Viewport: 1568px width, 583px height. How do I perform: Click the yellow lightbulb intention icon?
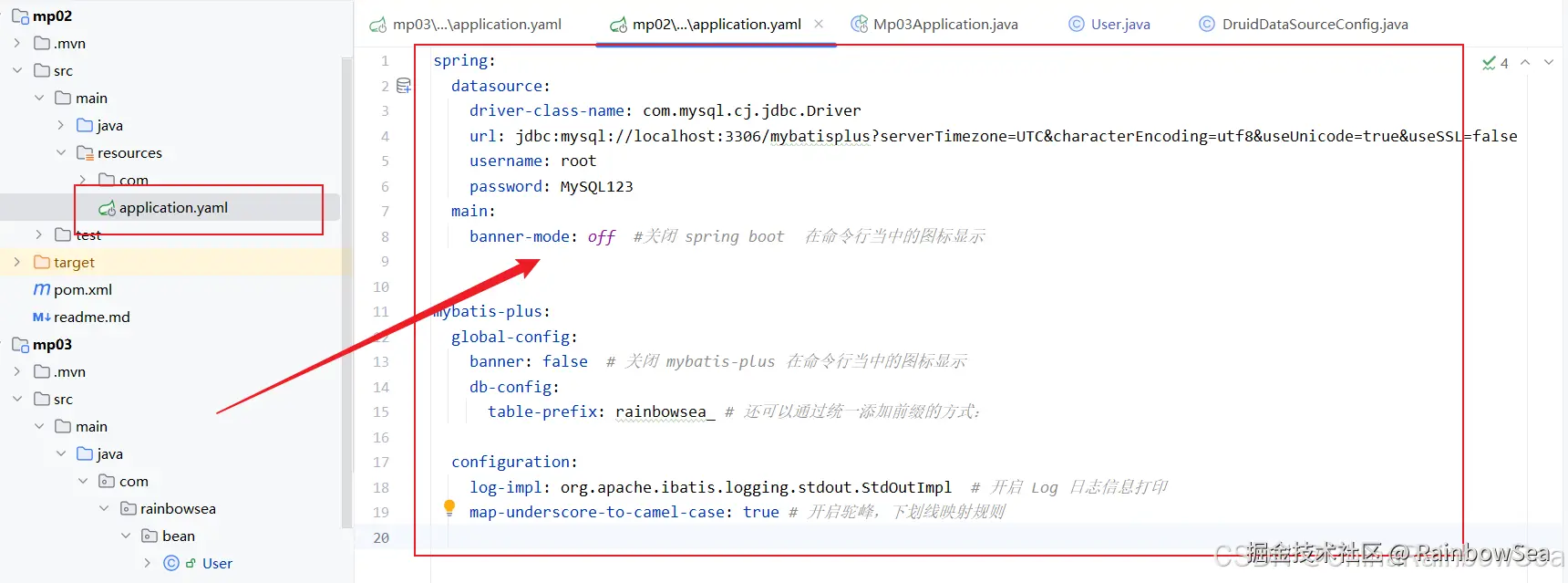pos(449,507)
